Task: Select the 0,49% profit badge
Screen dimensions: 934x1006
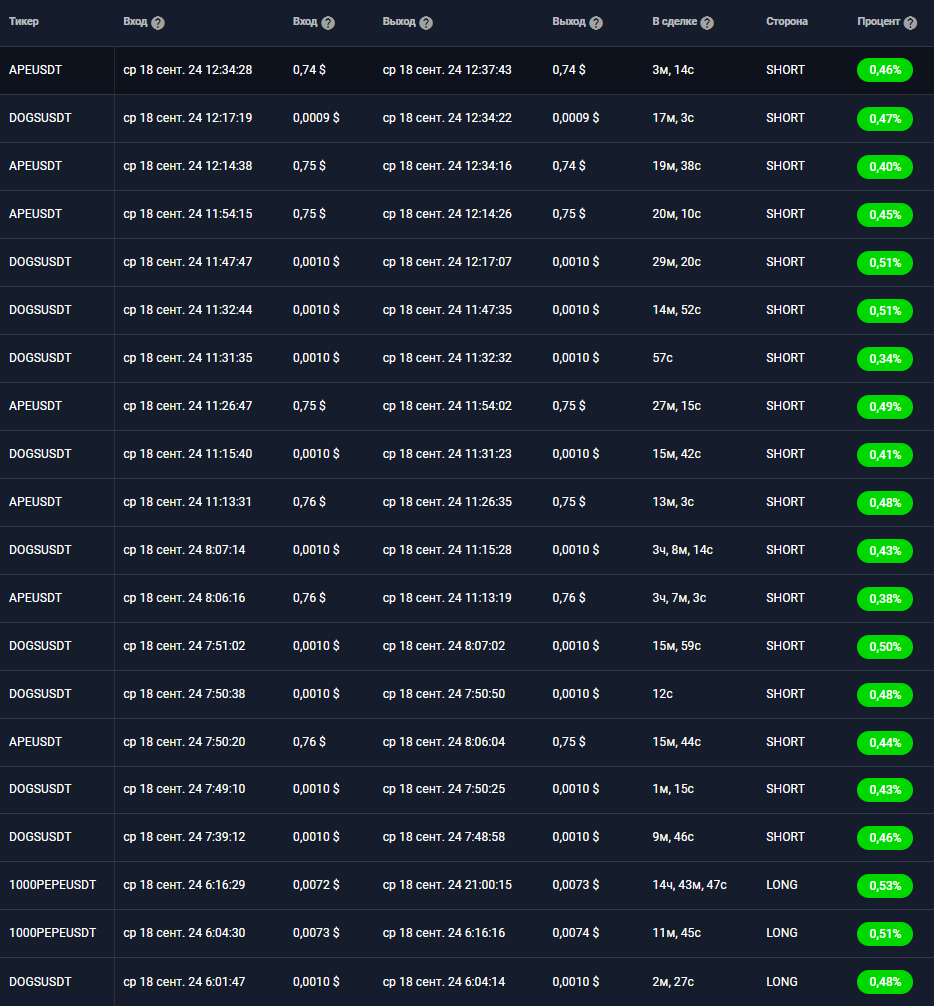Action: coord(885,407)
